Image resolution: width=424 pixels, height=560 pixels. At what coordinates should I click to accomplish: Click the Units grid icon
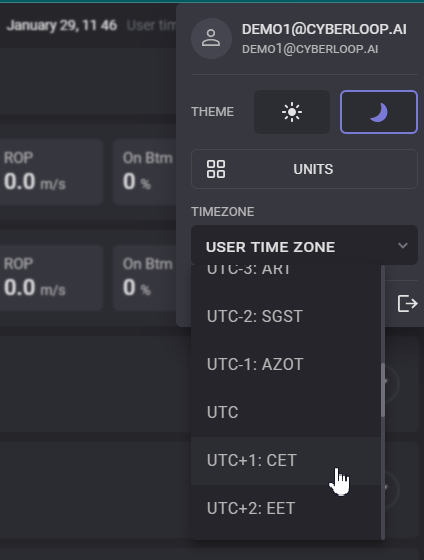[x=216, y=169]
